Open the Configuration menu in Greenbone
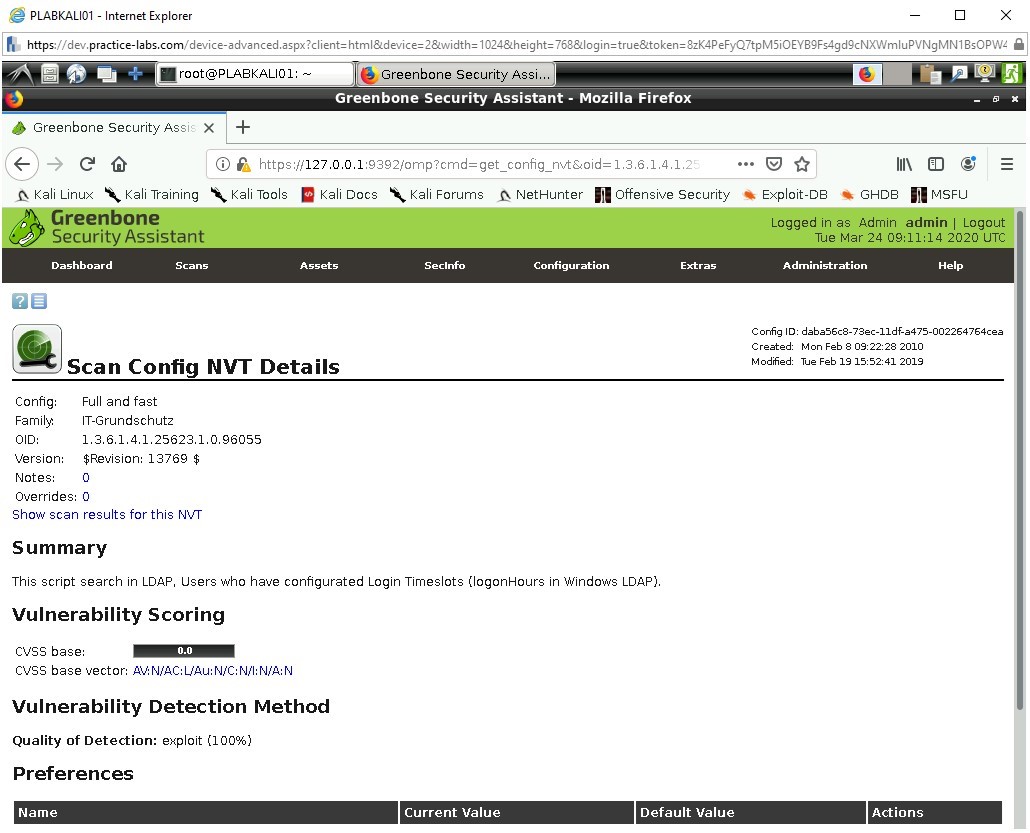 (571, 265)
